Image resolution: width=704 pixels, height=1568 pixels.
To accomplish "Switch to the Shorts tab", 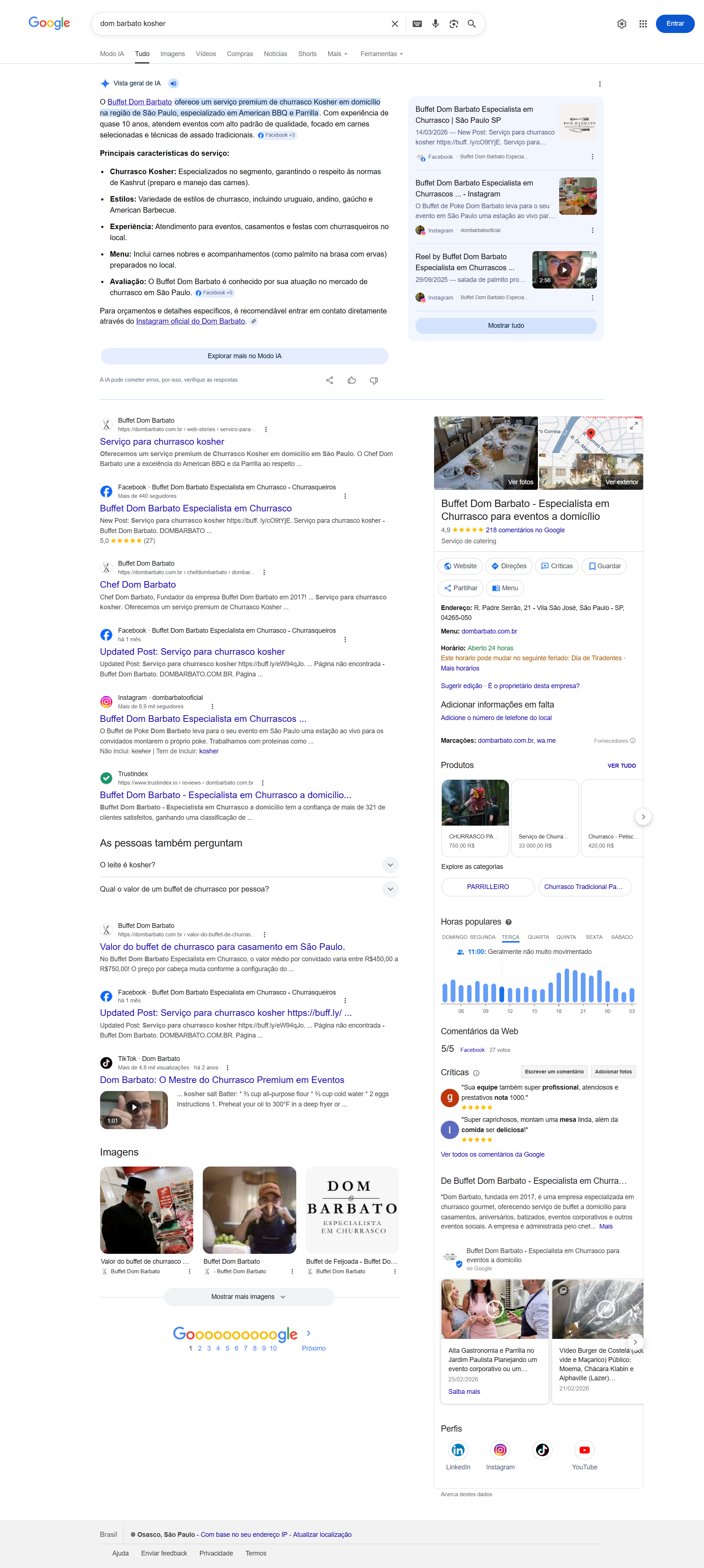I will [x=308, y=54].
